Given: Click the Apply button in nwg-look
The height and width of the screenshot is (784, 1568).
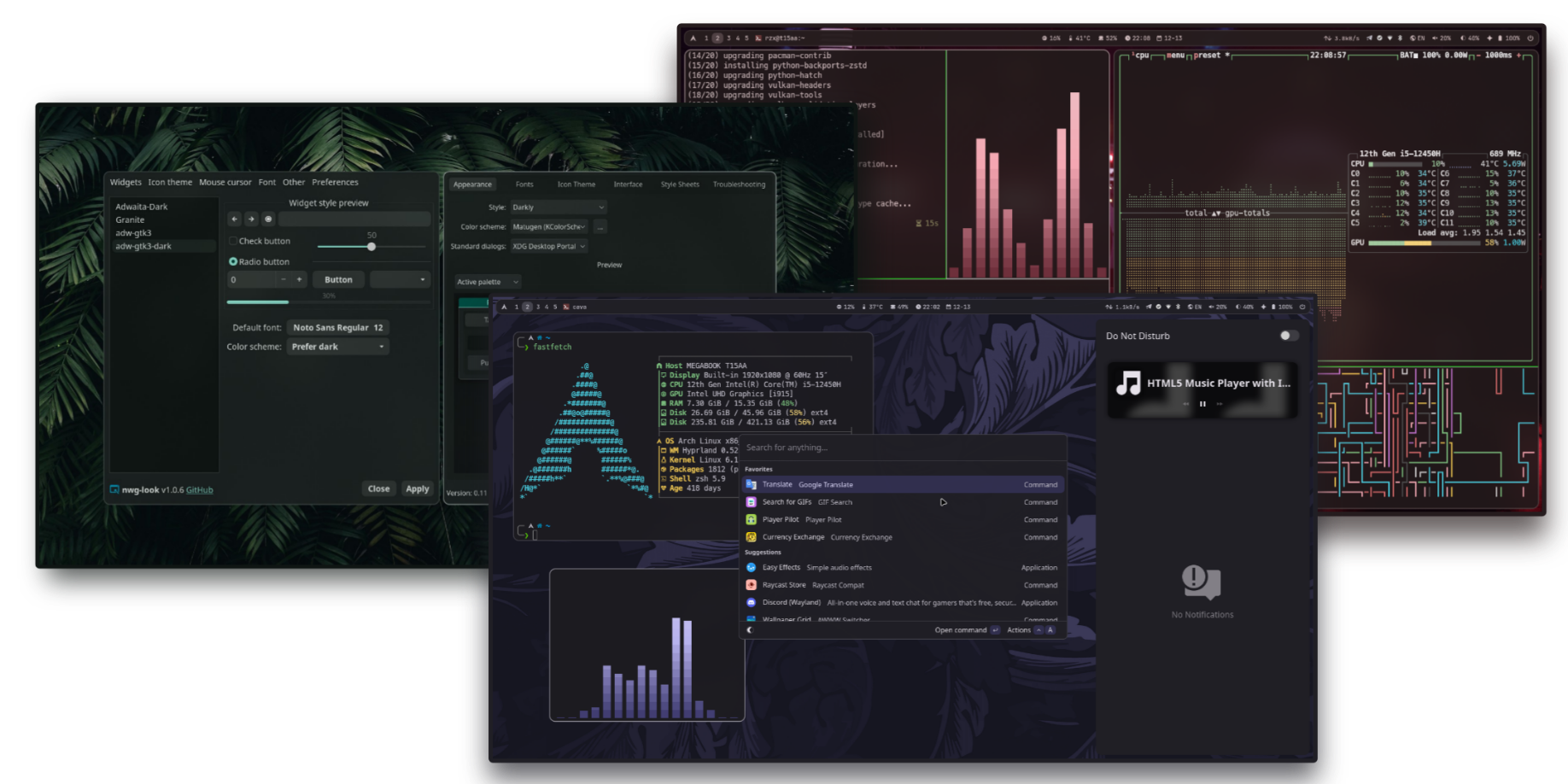Looking at the screenshot, I should point(418,489).
